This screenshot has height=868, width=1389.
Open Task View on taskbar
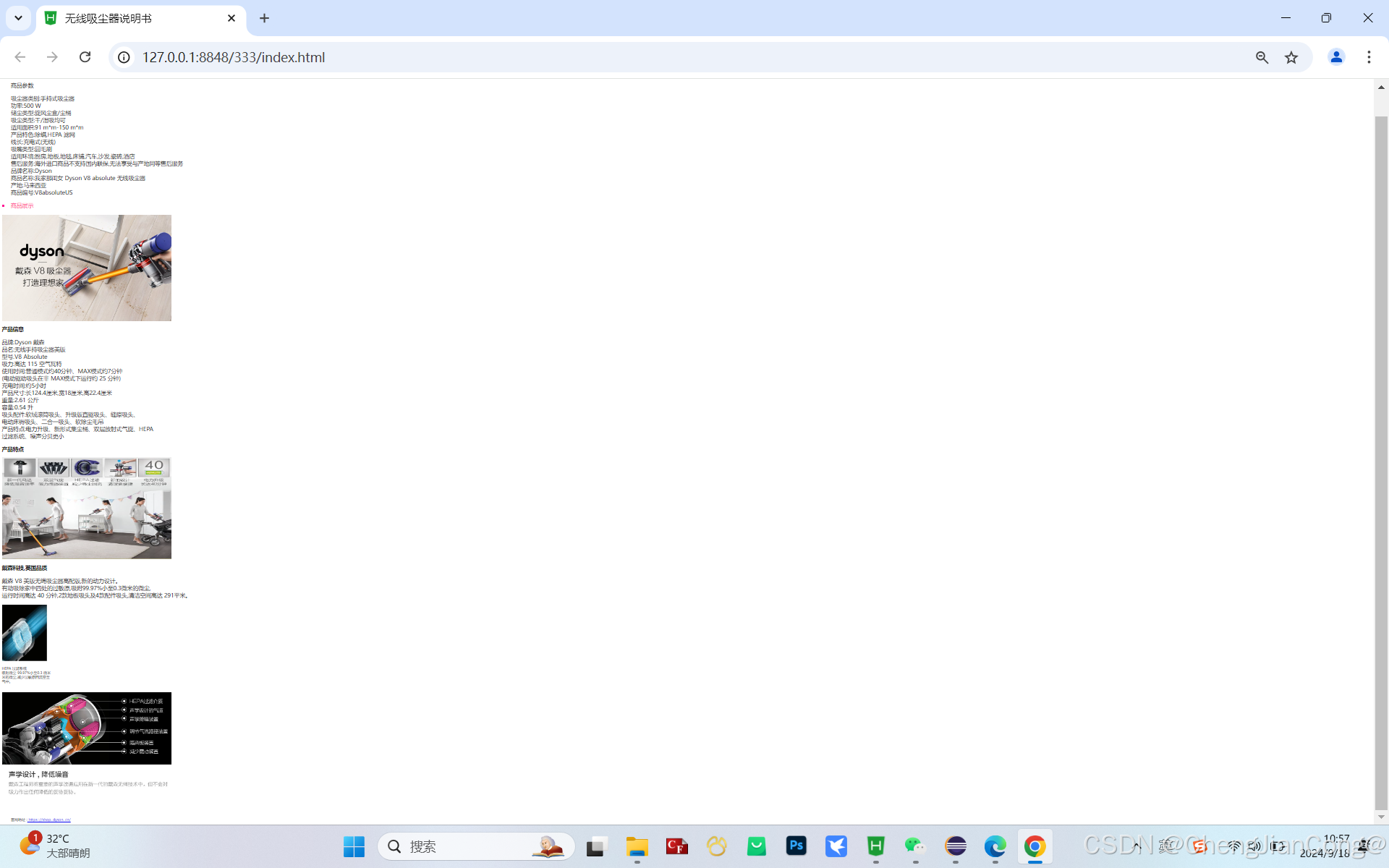click(x=597, y=846)
